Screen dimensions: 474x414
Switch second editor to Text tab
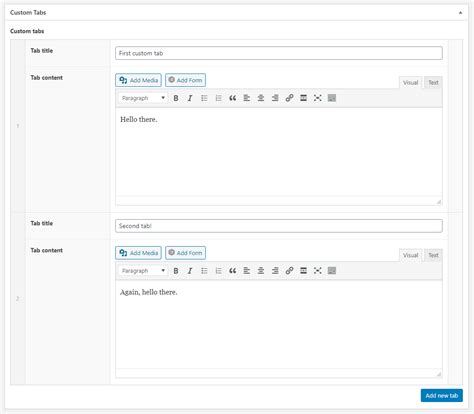click(x=433, y=255)
